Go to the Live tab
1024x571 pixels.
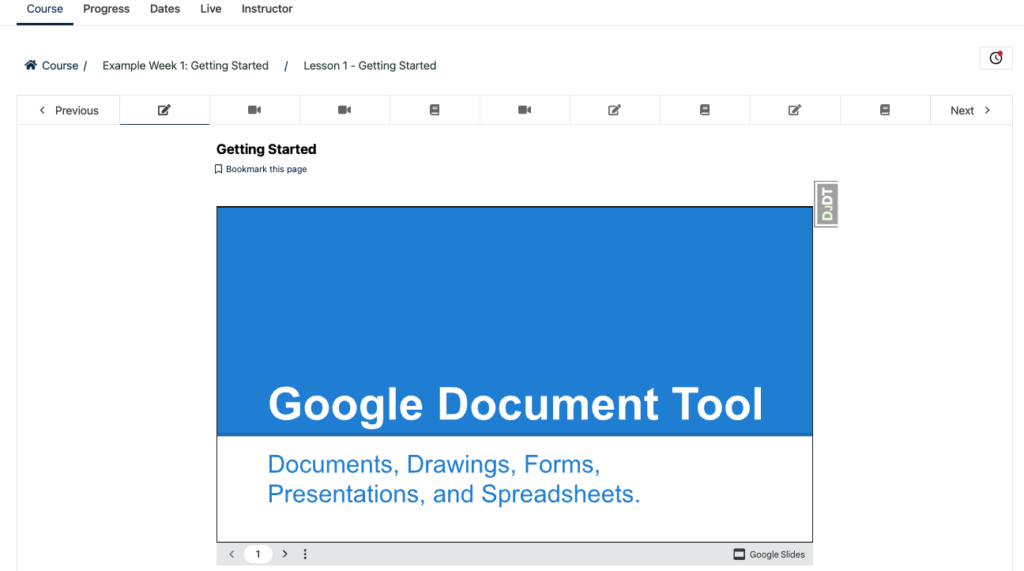(210, 9)
